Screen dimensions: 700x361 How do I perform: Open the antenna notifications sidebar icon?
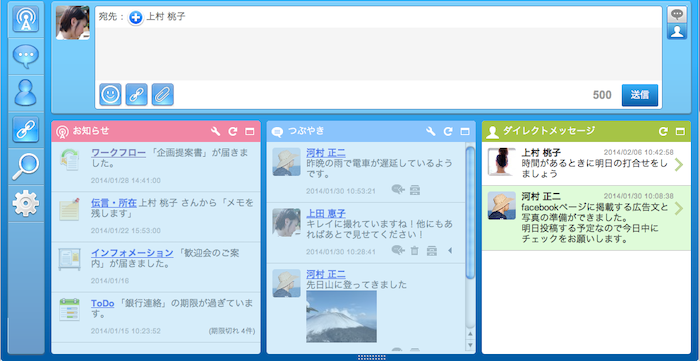pyautogui.click(x=26, y=19)
